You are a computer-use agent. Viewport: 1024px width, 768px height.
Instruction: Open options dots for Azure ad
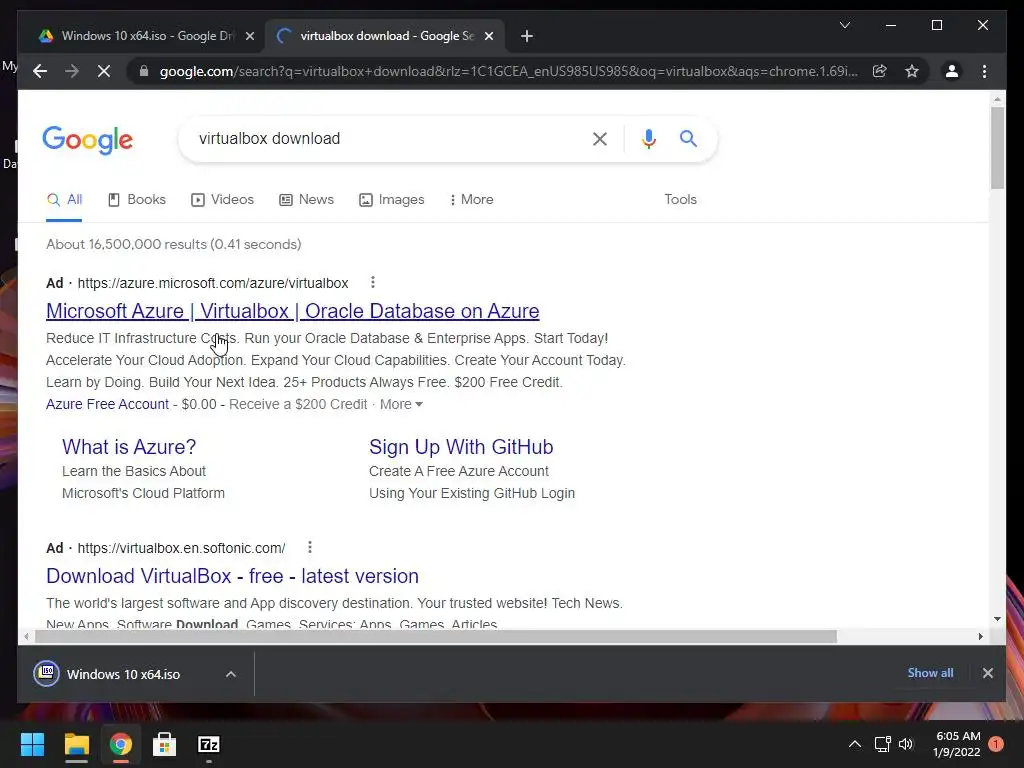click(x=373, y=282)
